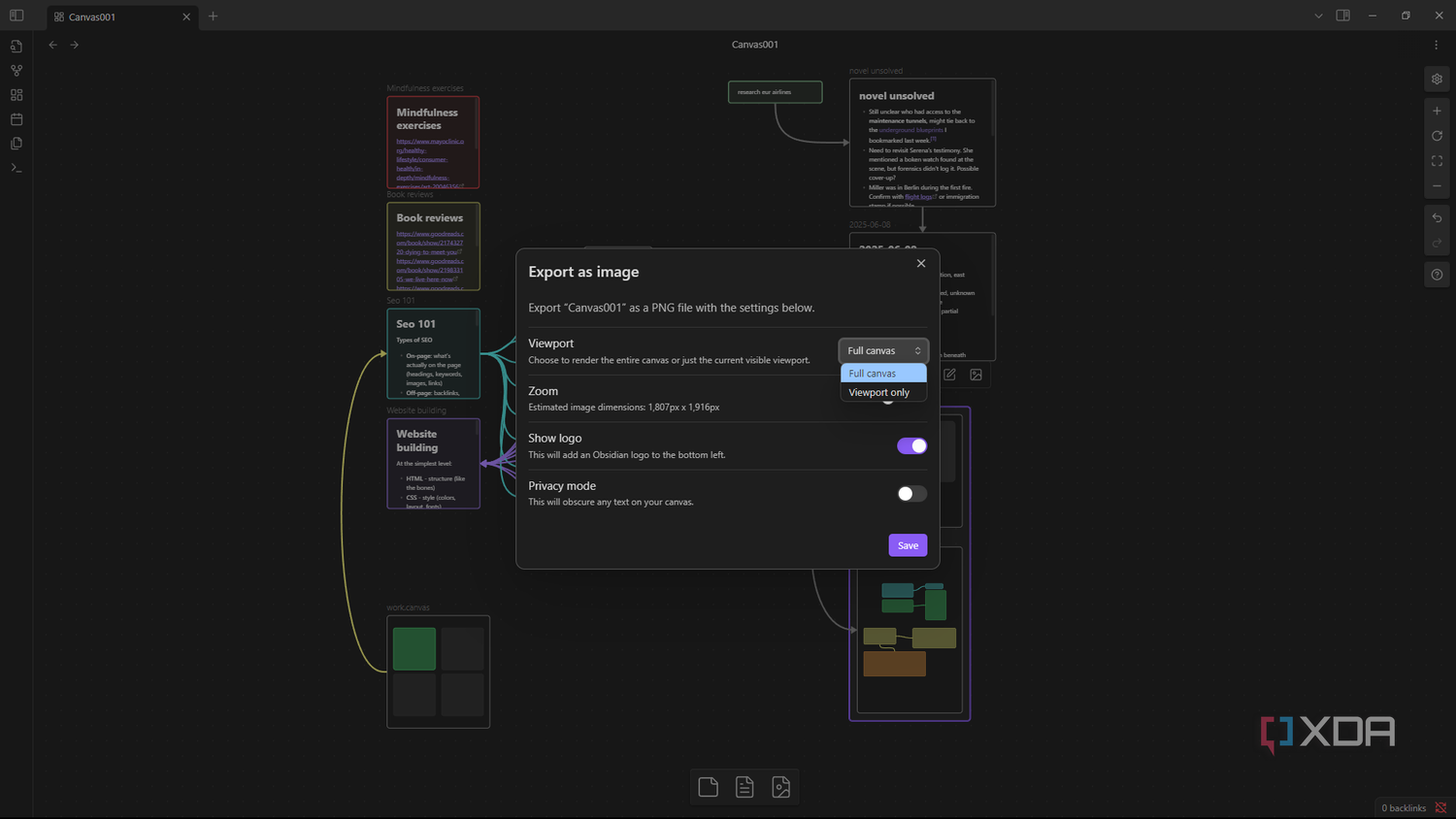Expand the tab list chevron
The width and height of the screenshot is (1456, 819).
[x=1318, y=16]
